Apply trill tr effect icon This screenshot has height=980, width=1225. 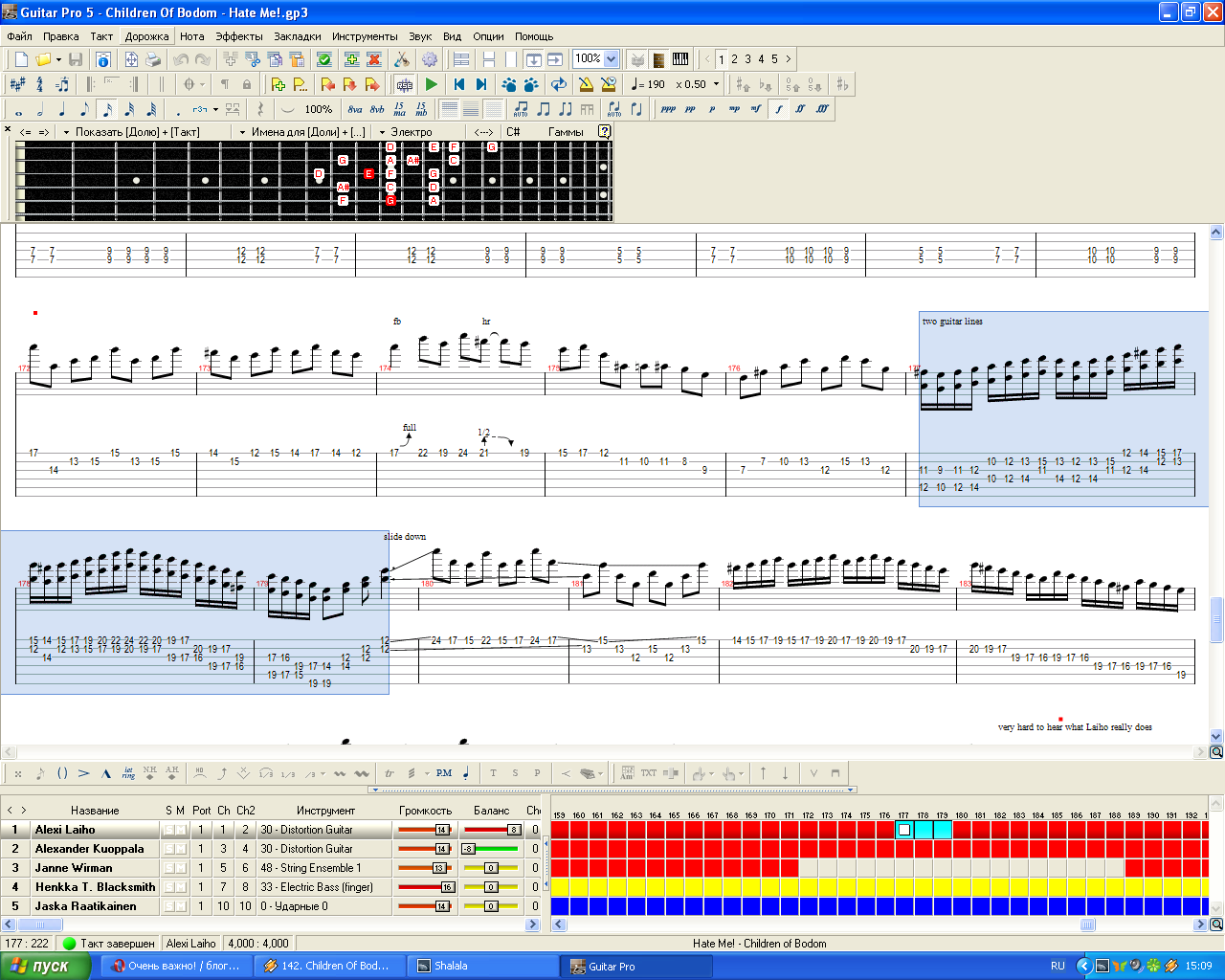(390, 773)
